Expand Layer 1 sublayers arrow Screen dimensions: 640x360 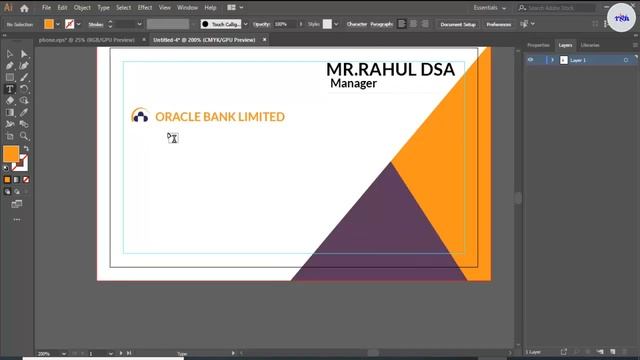(552, 60)
